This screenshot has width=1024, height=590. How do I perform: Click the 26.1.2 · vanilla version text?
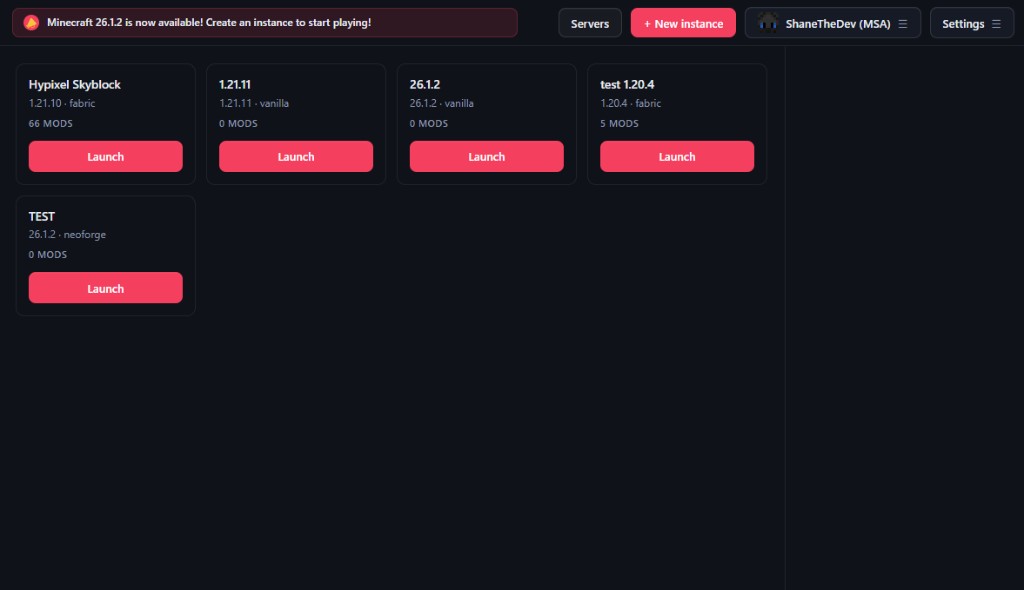click(x=441, y=103)
